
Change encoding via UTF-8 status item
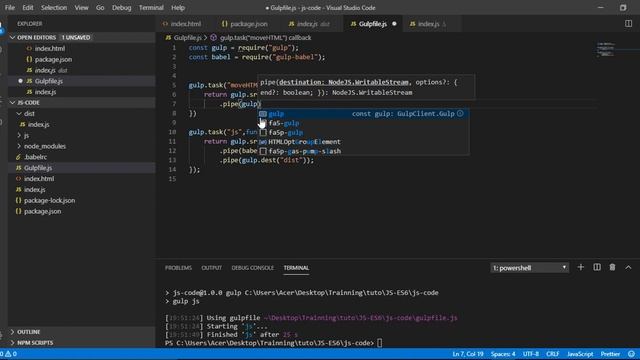point(531,354)
